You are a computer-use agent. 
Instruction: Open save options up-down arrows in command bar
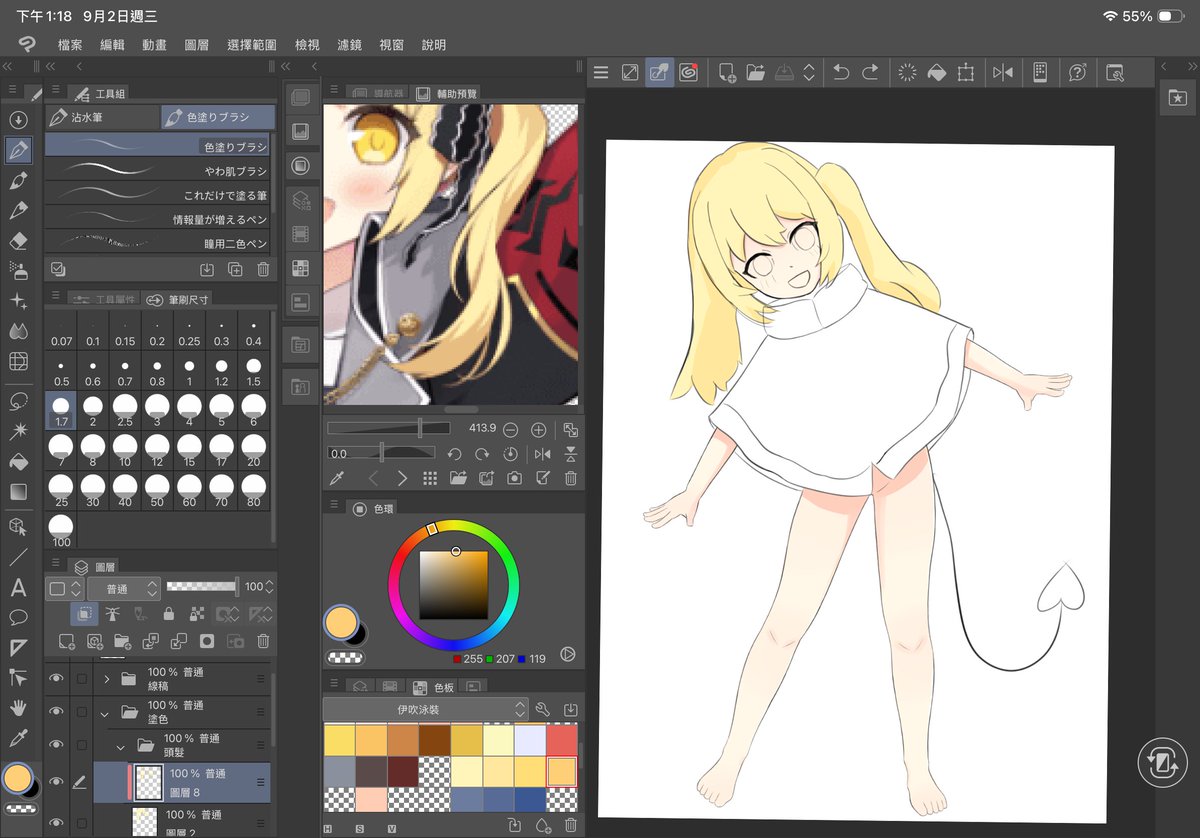click(808, 72)
